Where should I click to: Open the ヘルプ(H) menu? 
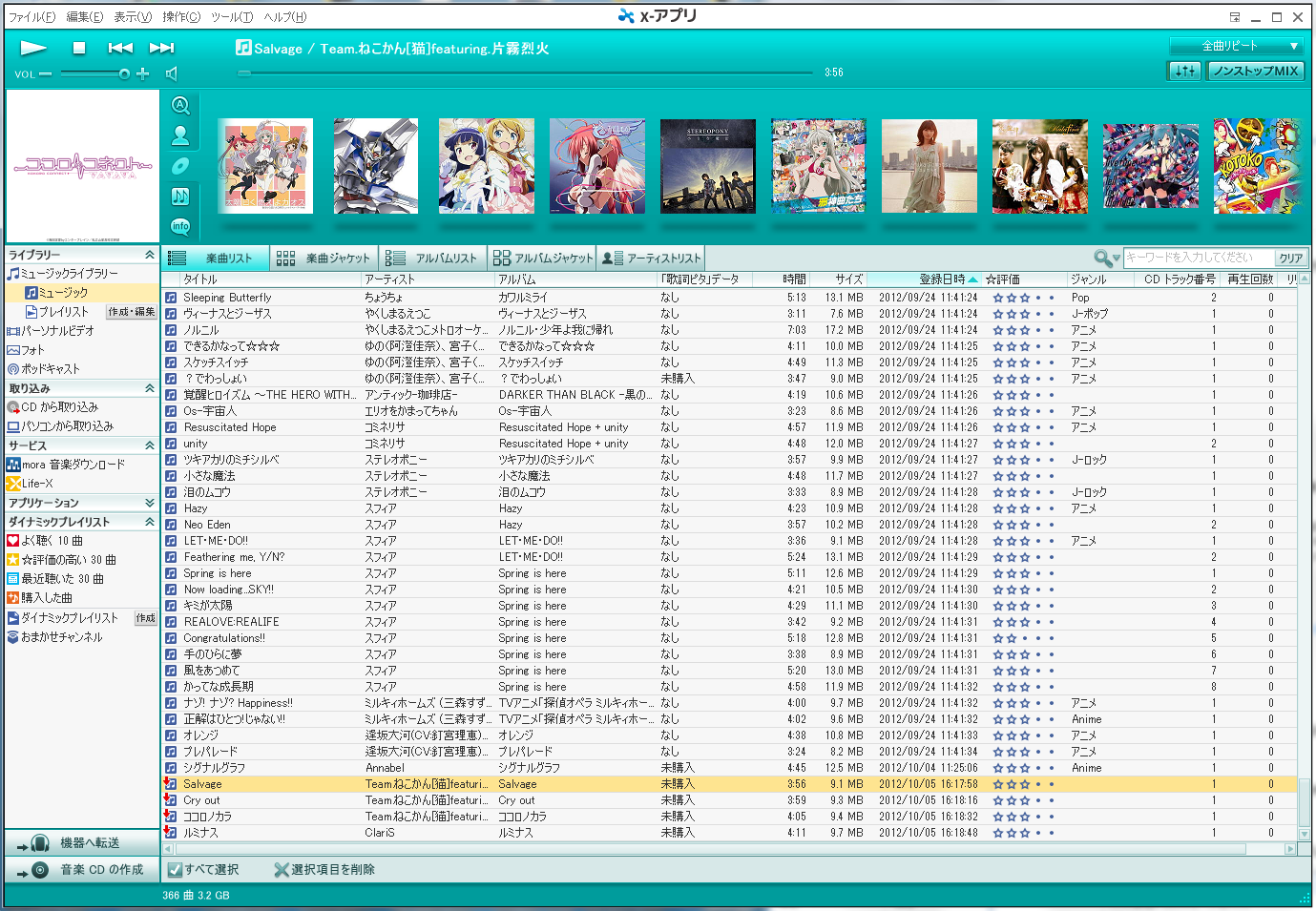[285, 17]
